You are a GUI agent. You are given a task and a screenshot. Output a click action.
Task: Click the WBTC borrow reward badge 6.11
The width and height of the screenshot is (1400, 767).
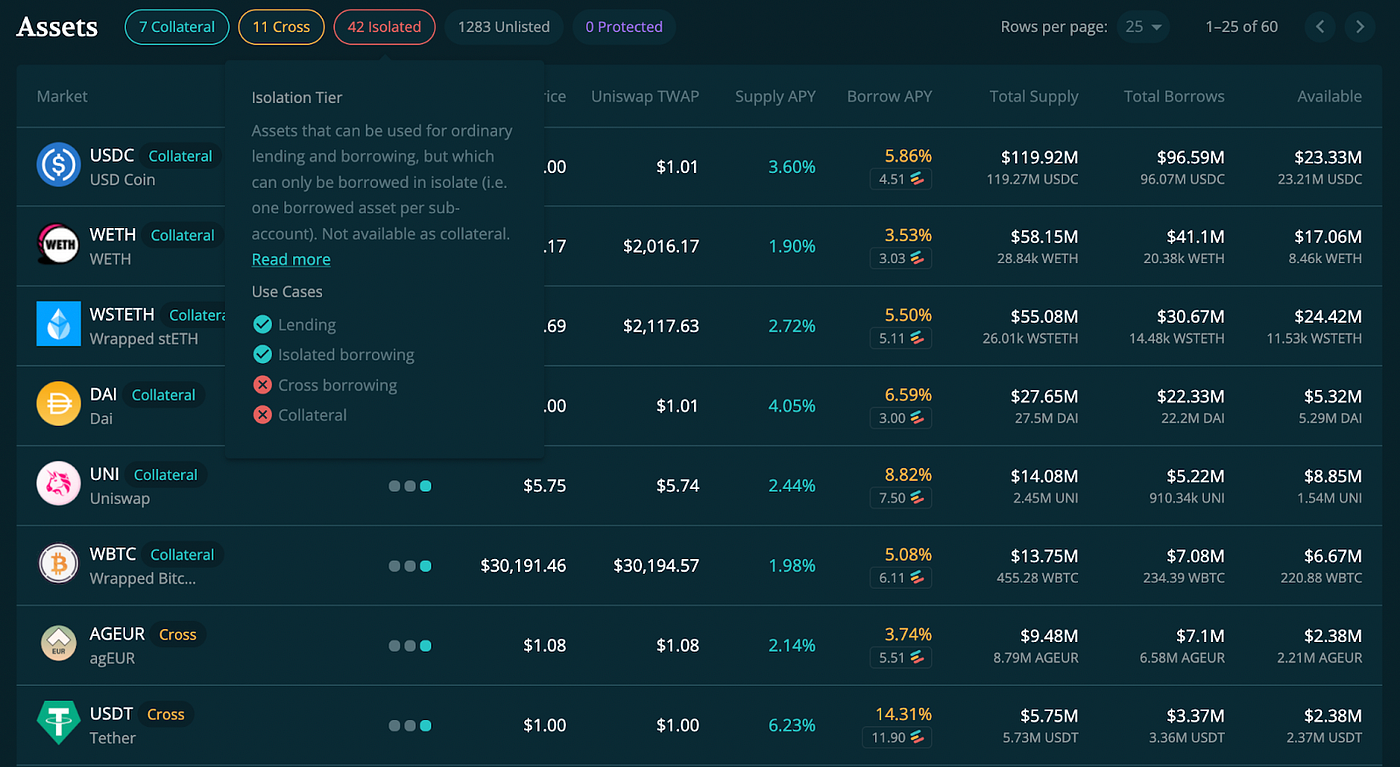[x=900, y=577]
